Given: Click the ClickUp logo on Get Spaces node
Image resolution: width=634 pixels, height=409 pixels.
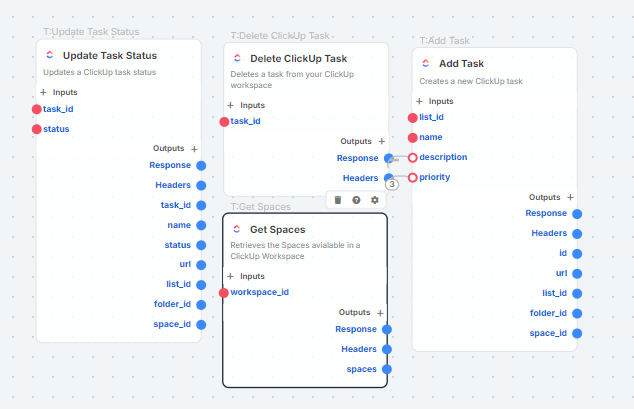Looking at the screenshot, I should [237, 229].
